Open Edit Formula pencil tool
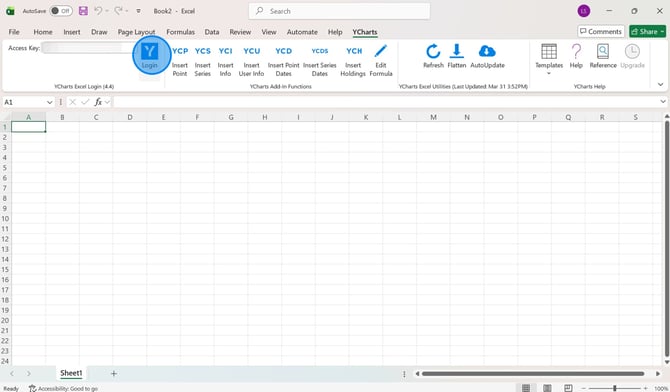The width and height of the screenshot is (670, 392). tap(381, 51)
